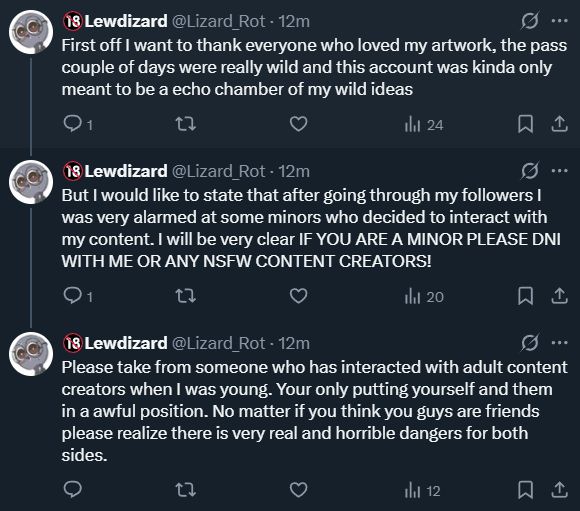This screenshot has width=580, height=511.
Task: Share the third tweet about dangers
Action: (x=559, y=490)
